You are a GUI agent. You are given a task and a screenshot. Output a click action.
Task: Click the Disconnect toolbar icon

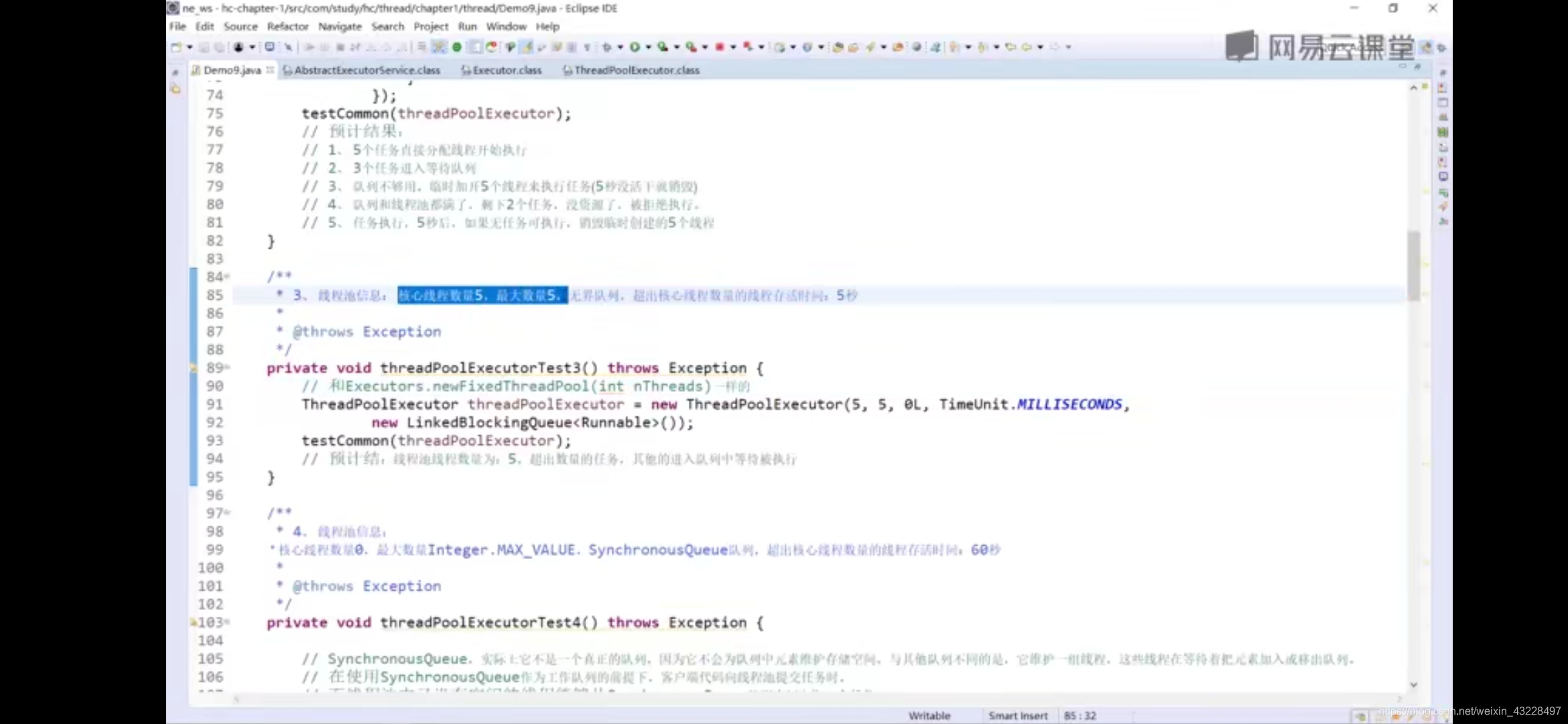pyautogui.click(x=355, y=47)
